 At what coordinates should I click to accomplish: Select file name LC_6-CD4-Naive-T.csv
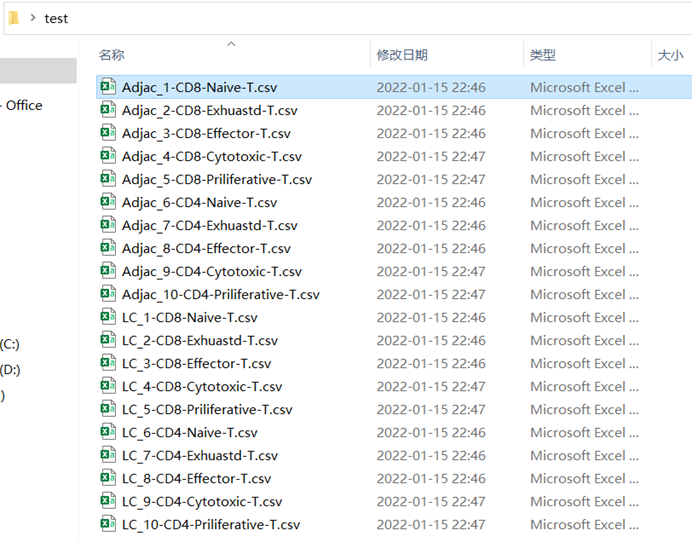[x=190, y=432]
